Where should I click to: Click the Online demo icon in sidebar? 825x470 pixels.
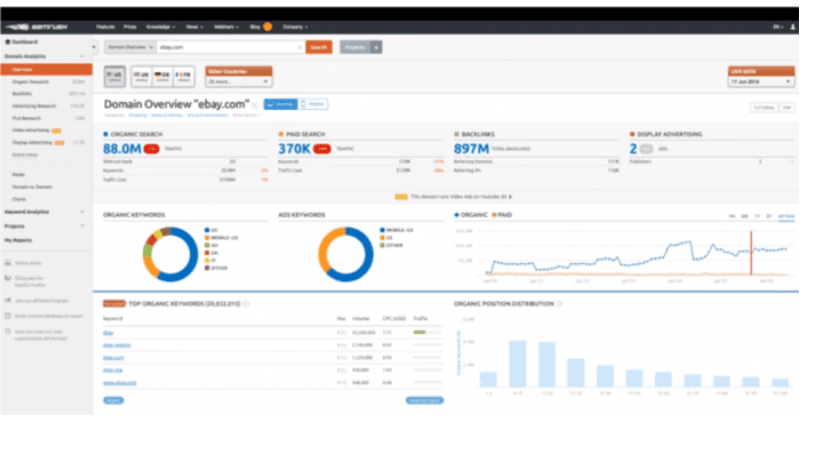pos(7,263)
